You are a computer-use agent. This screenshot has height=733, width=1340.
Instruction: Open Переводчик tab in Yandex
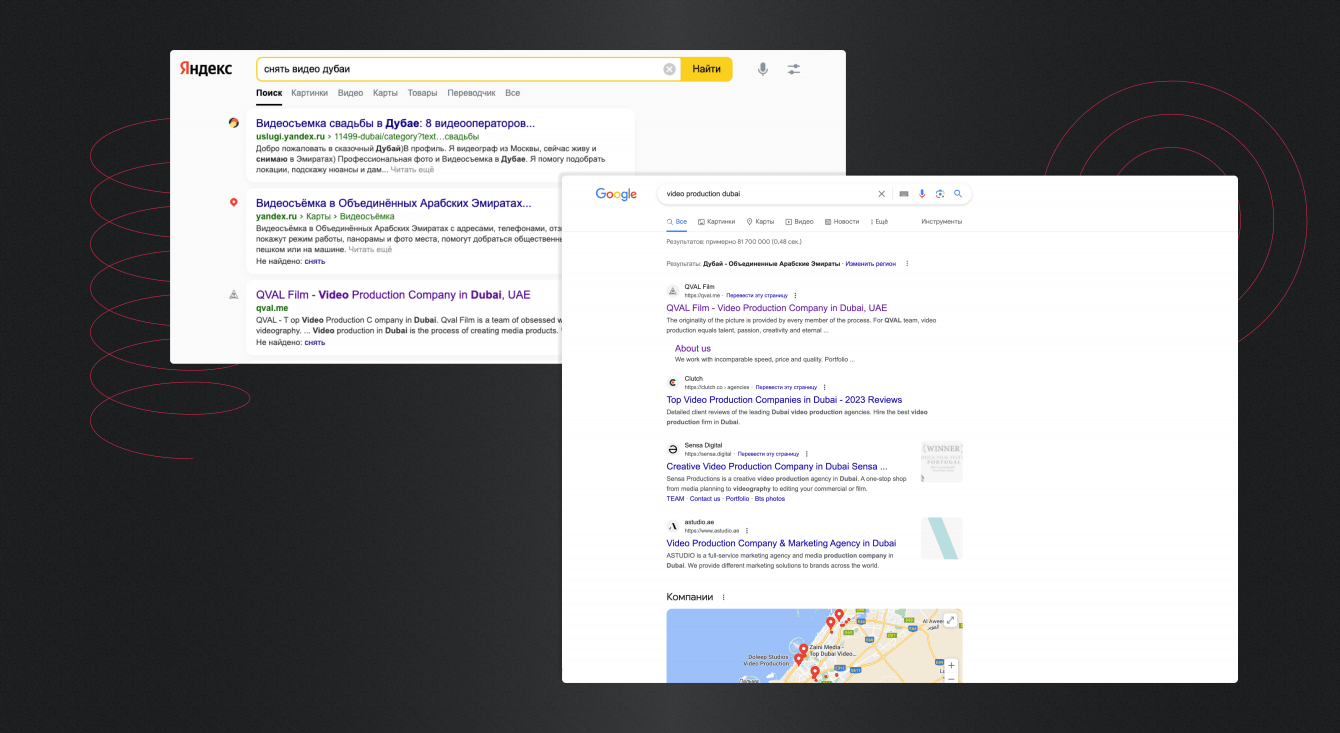471,93
